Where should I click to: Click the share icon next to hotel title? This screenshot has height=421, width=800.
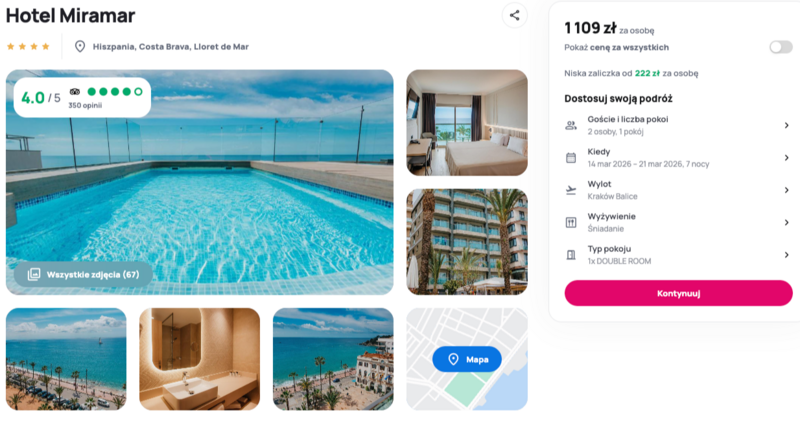click(x=514, y=15)
